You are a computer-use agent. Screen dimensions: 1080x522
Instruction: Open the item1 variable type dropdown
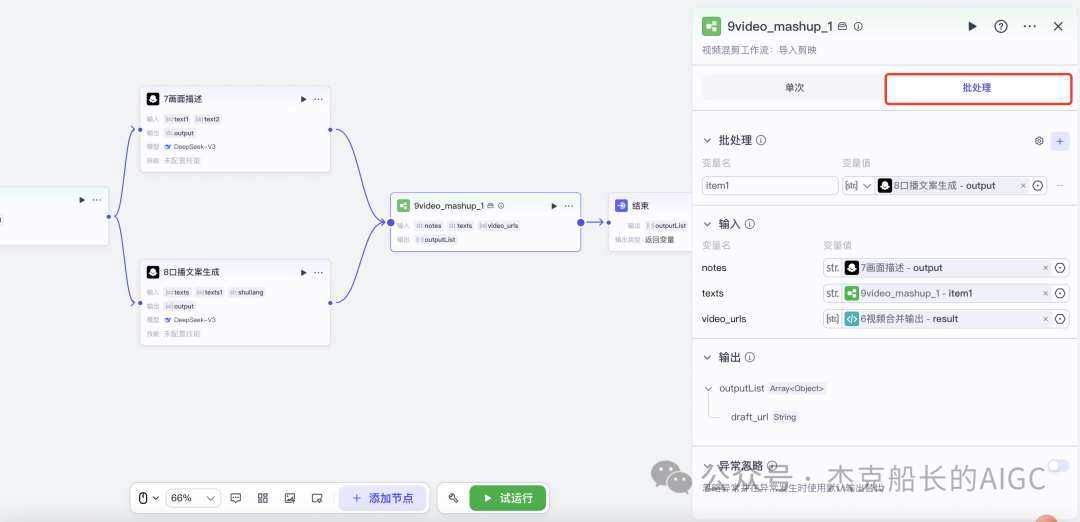click(x=858, y=186)
